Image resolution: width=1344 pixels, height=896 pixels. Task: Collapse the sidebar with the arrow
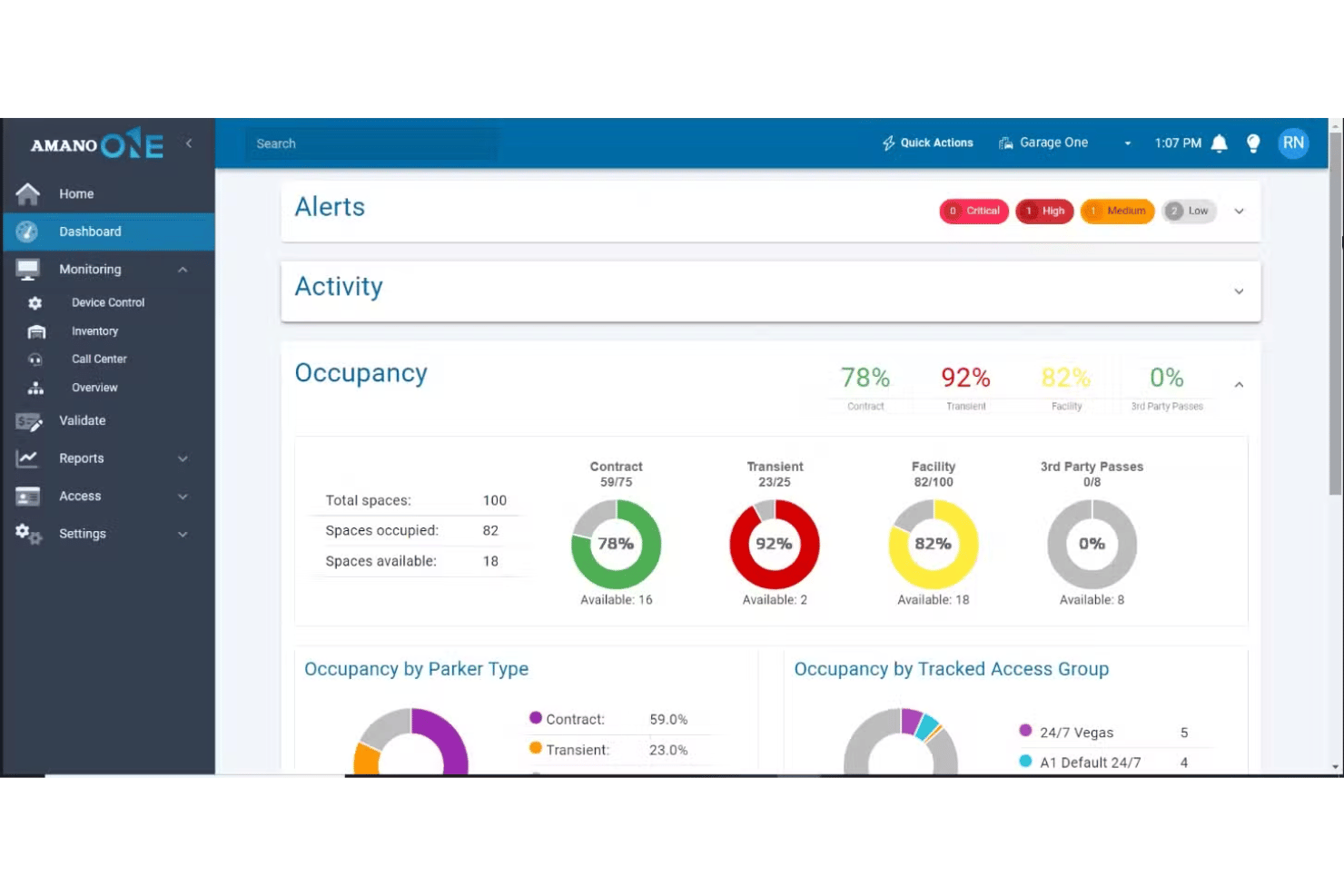click(x=189, y=143)
